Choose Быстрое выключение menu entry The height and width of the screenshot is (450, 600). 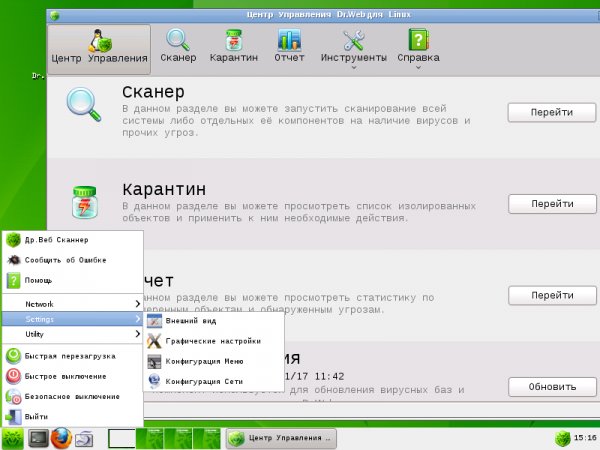tap(73, 377)
